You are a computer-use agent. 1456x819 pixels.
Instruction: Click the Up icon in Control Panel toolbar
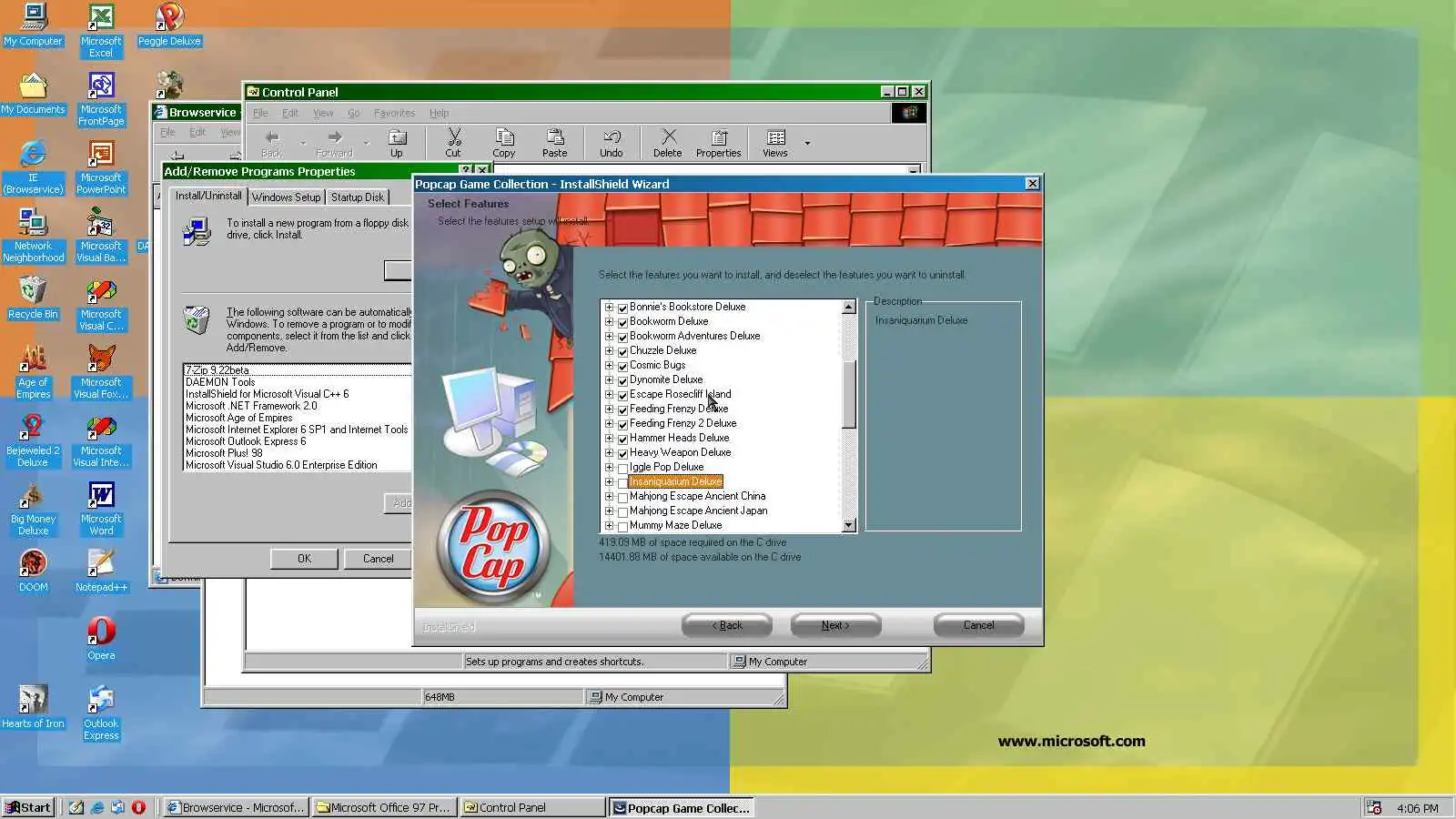click(397, 143)
